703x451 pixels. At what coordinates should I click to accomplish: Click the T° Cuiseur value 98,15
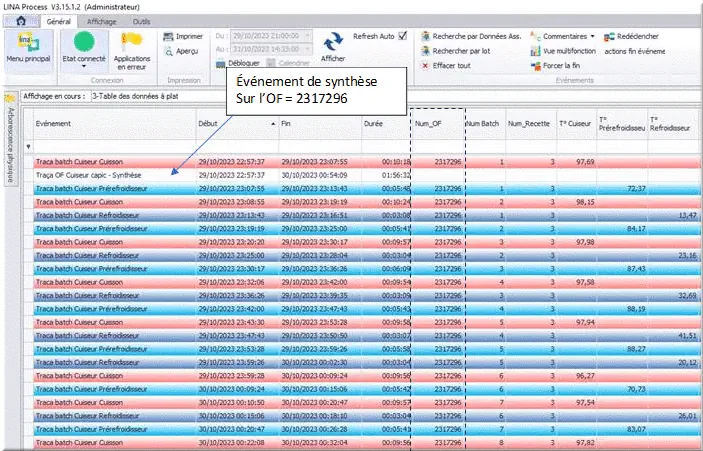[585, 202]
